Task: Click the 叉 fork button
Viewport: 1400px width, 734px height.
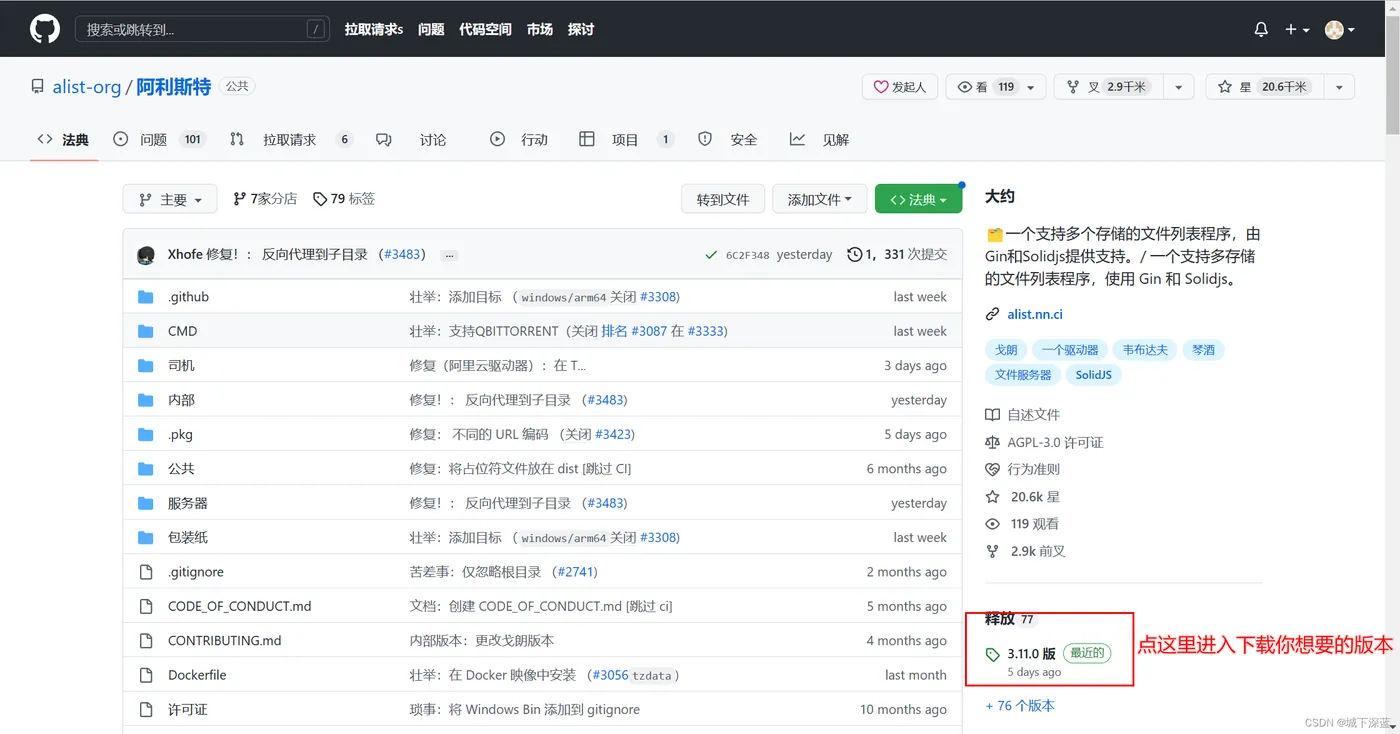Action: click(1109, 87)
